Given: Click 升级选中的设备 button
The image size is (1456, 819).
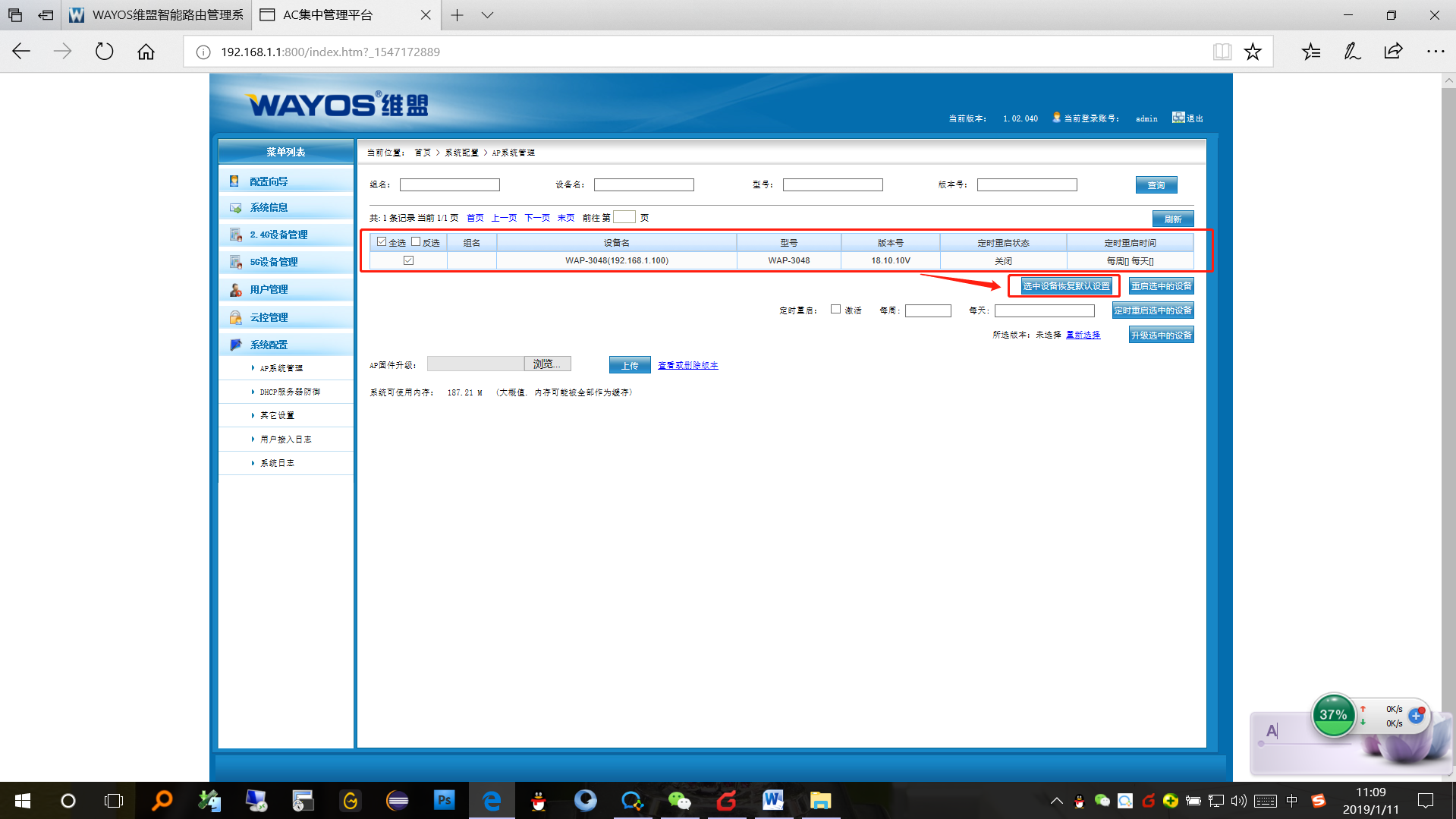Looking at the screenshot, I should click(x=1161, y=335).
